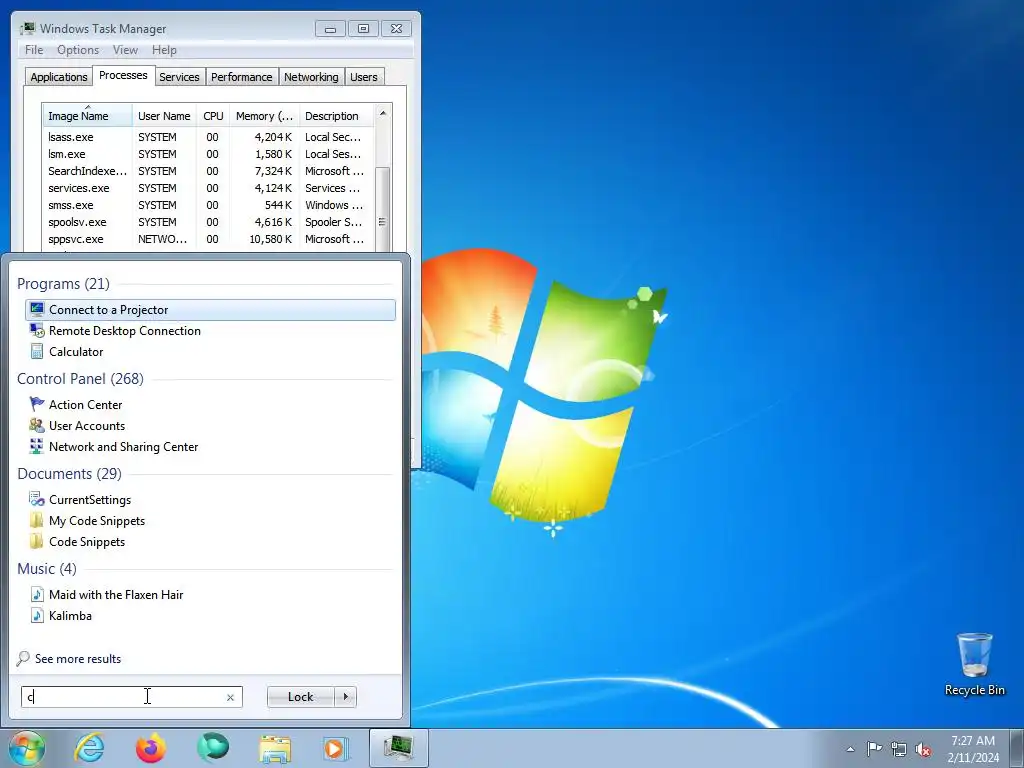Select the lsm.exe process row
Screen dimensions: 1024x768
pyautogui.click(x=208, y=154)
